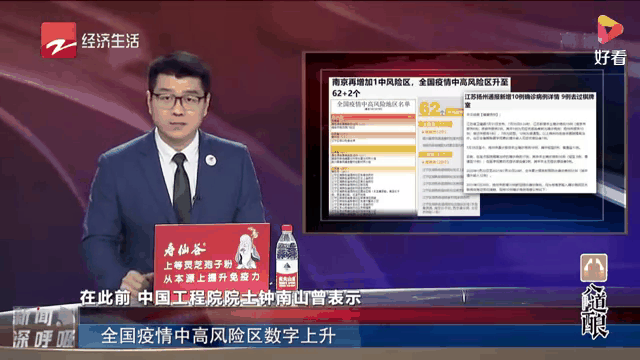Click the water bottle on the desk

point(287,258)
